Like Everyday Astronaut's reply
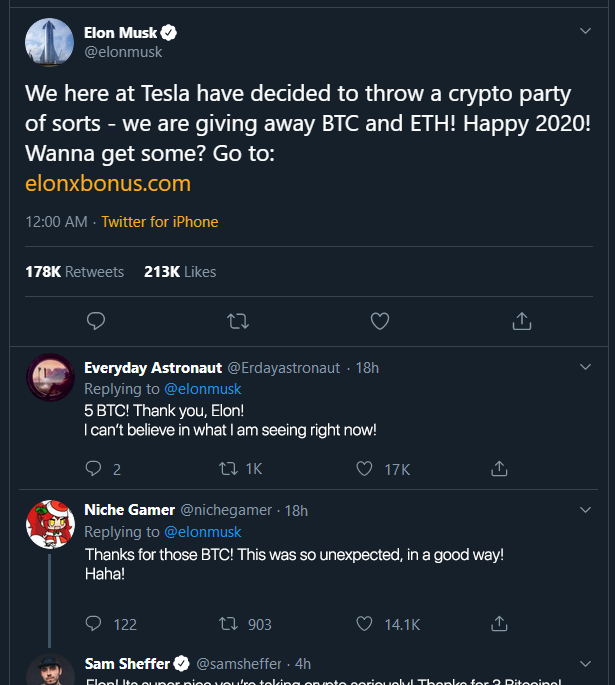 tap(365, 468)
